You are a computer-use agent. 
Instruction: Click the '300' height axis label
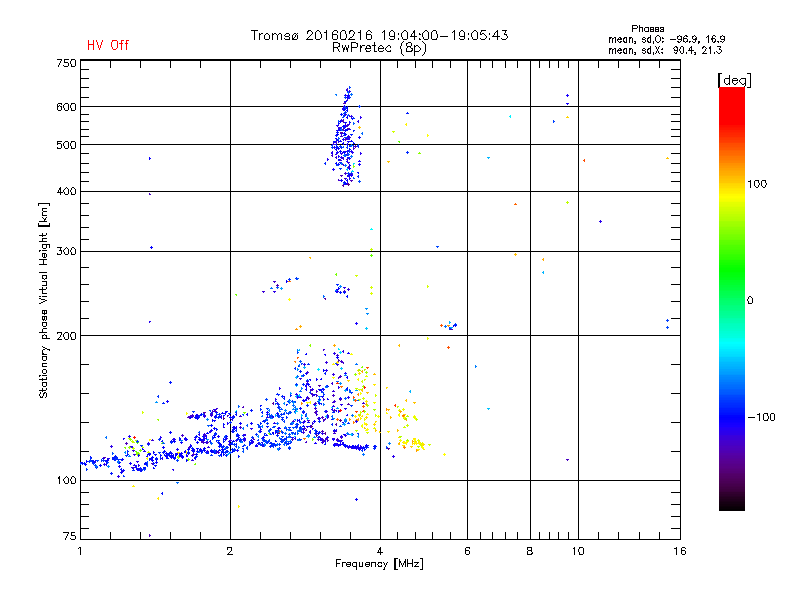point(66,252)
